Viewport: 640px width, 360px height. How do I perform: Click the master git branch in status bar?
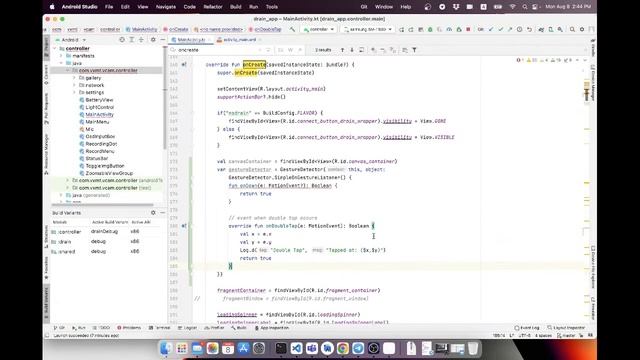tap(566, 336)
